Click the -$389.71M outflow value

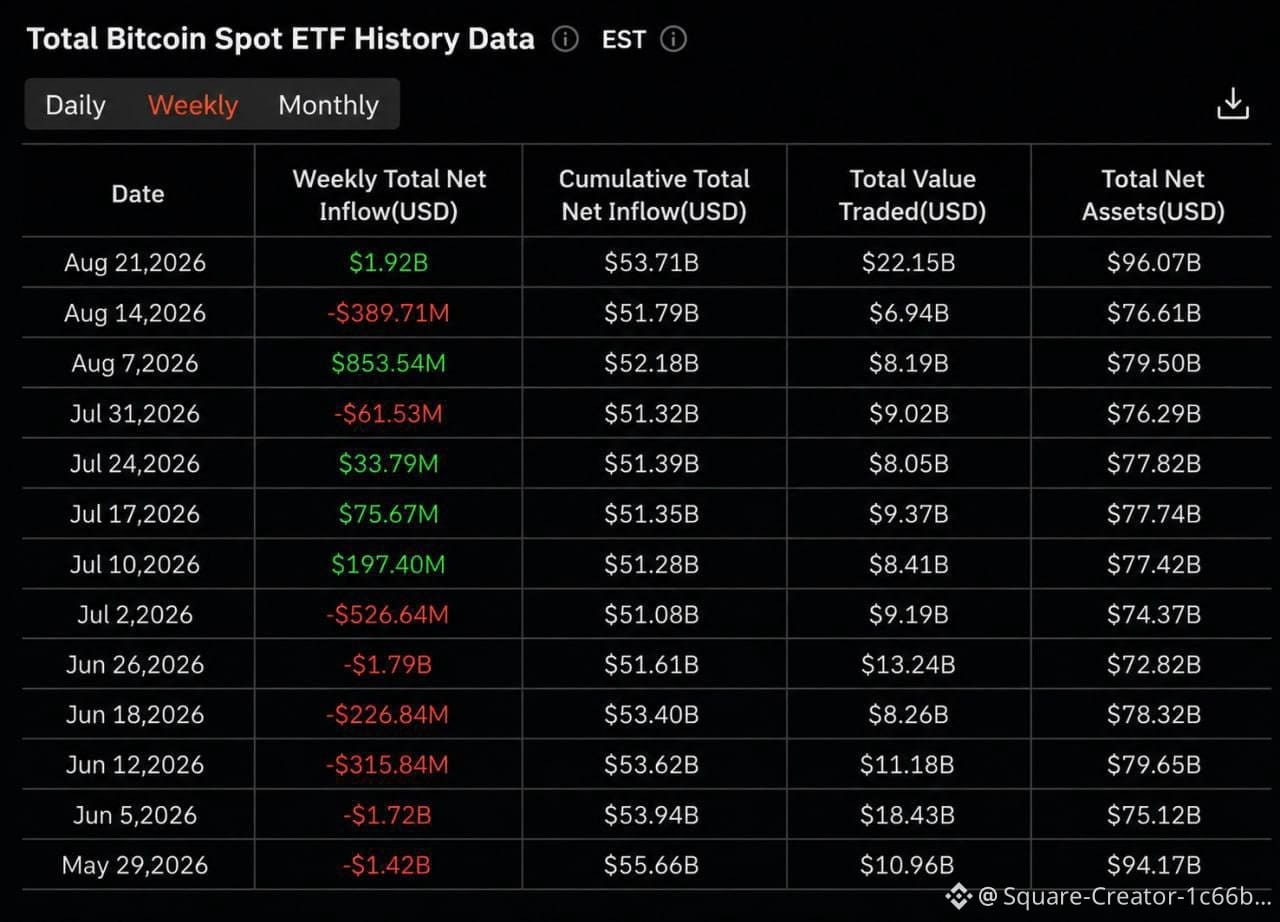pyautogui.click(x=388, y=313)
